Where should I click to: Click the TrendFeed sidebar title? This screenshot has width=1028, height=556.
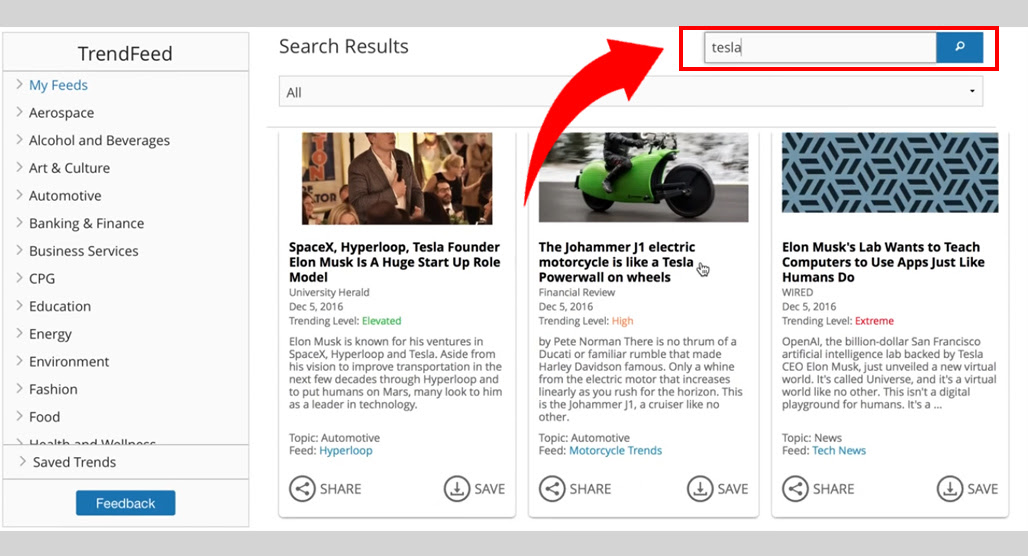point(125,54)
